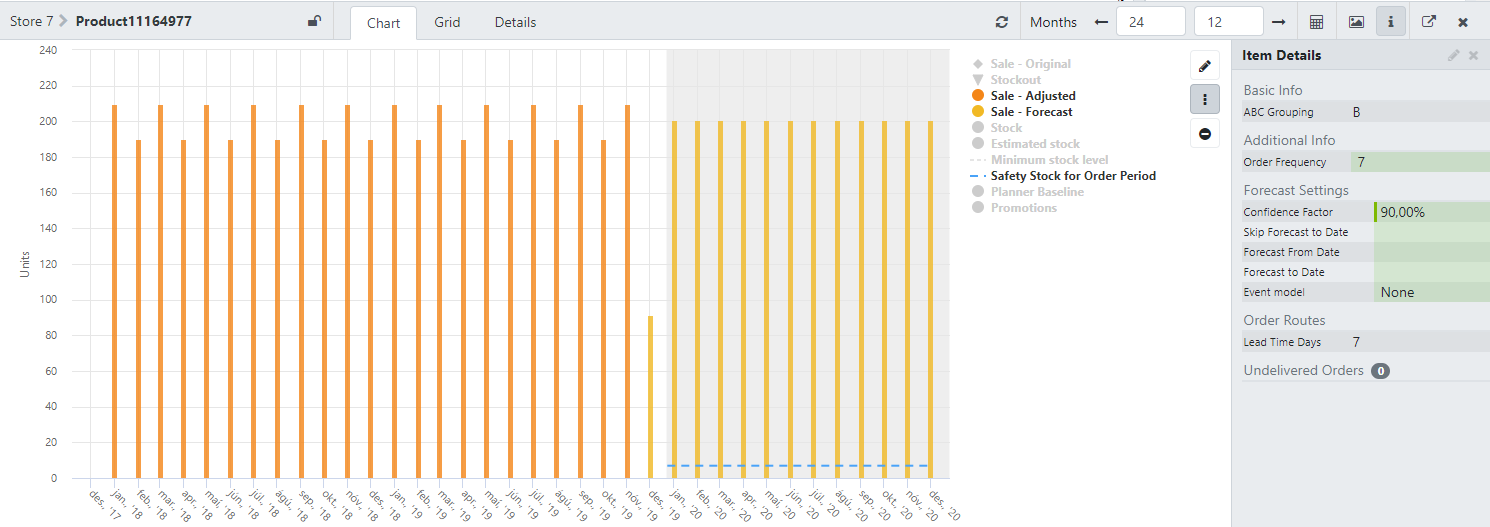Open the Event model field showing None
Screen dimensions: 1490x527
[1431, 292]
